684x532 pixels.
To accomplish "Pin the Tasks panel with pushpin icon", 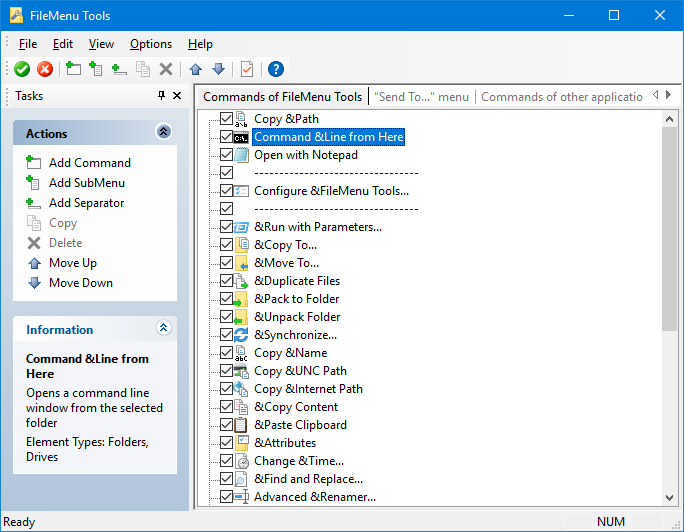I will tap(161, 95).
